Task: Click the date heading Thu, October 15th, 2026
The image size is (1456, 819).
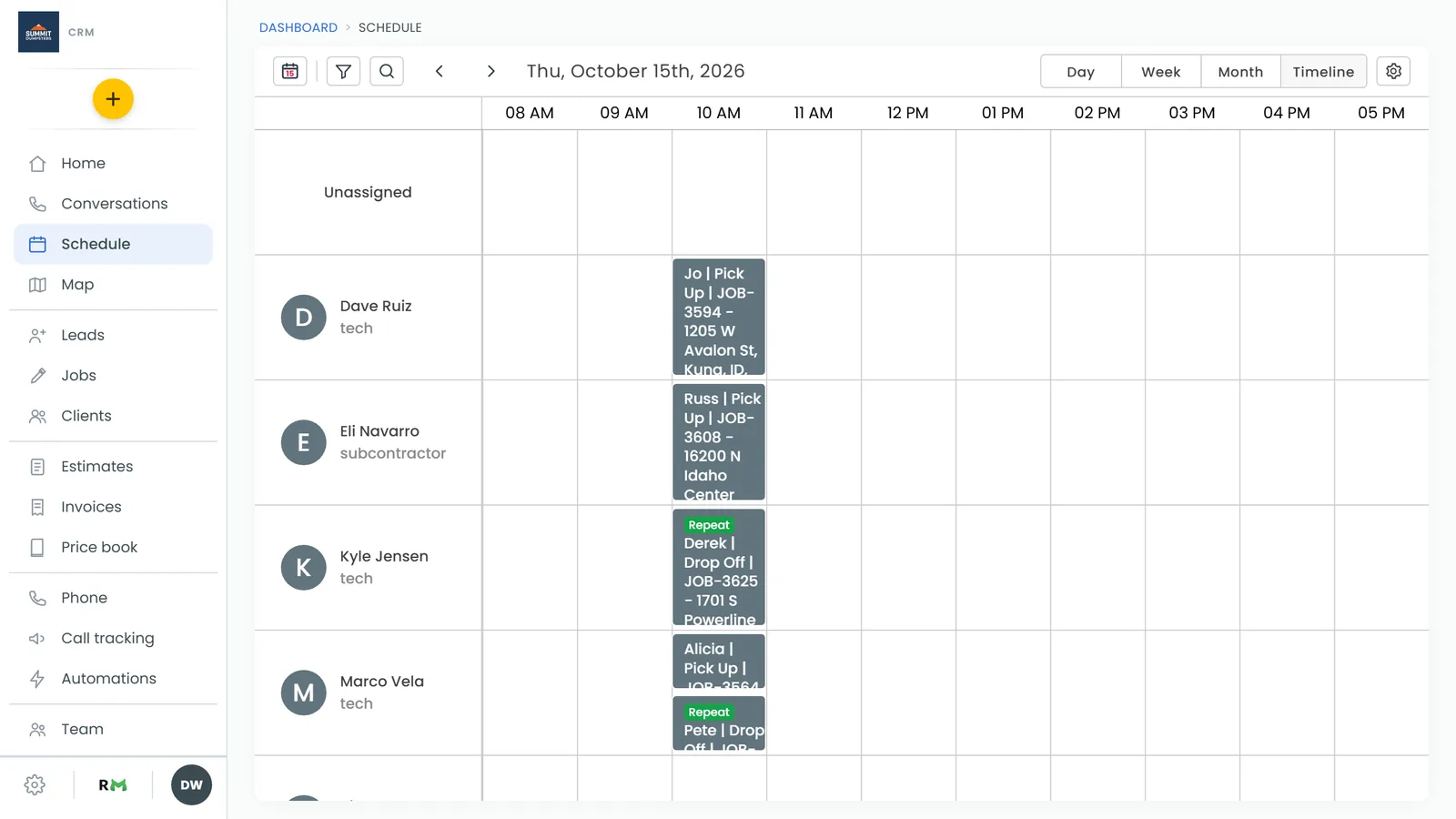Action: click(x=635, y=71)
